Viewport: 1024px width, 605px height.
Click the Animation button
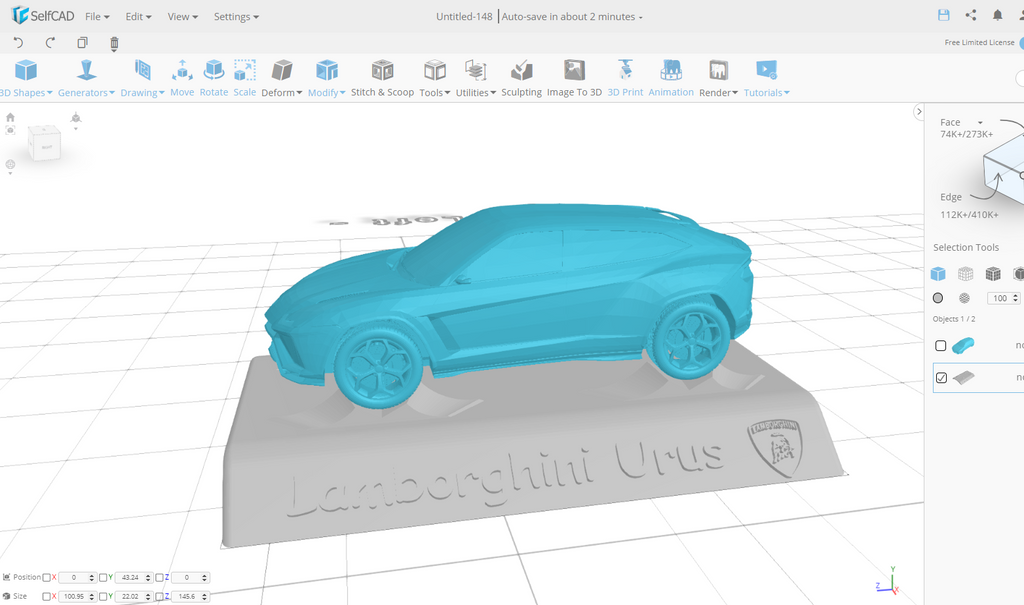click(671, 78)
